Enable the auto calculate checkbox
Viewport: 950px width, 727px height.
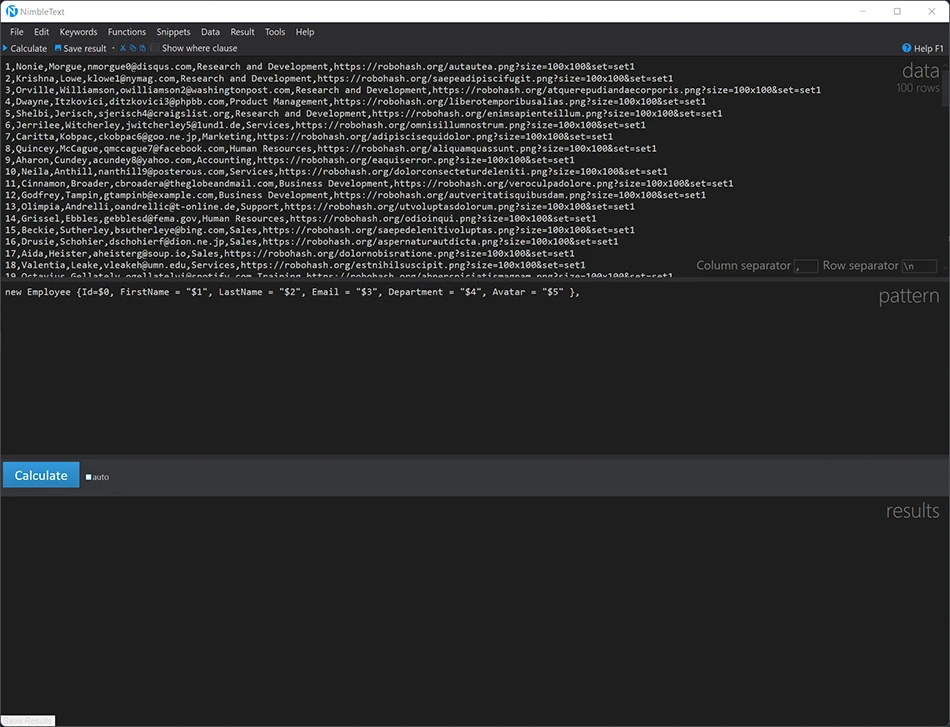point(88,477)
